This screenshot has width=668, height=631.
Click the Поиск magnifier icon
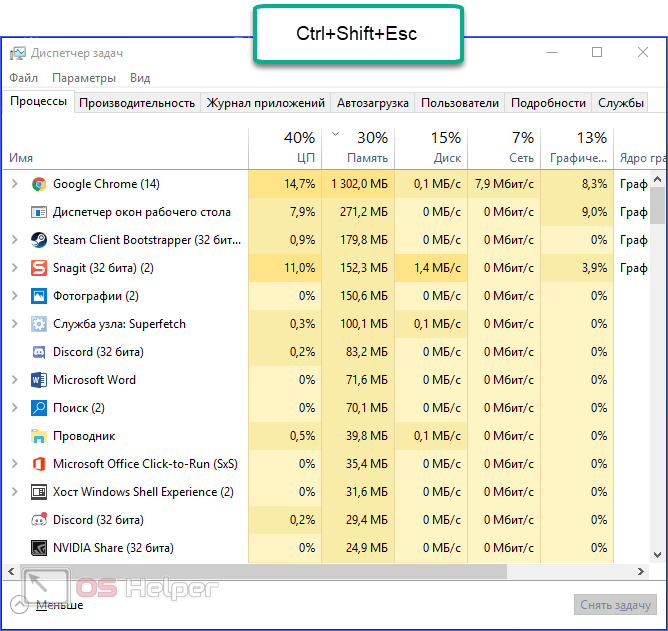click(x=39, y=408)
